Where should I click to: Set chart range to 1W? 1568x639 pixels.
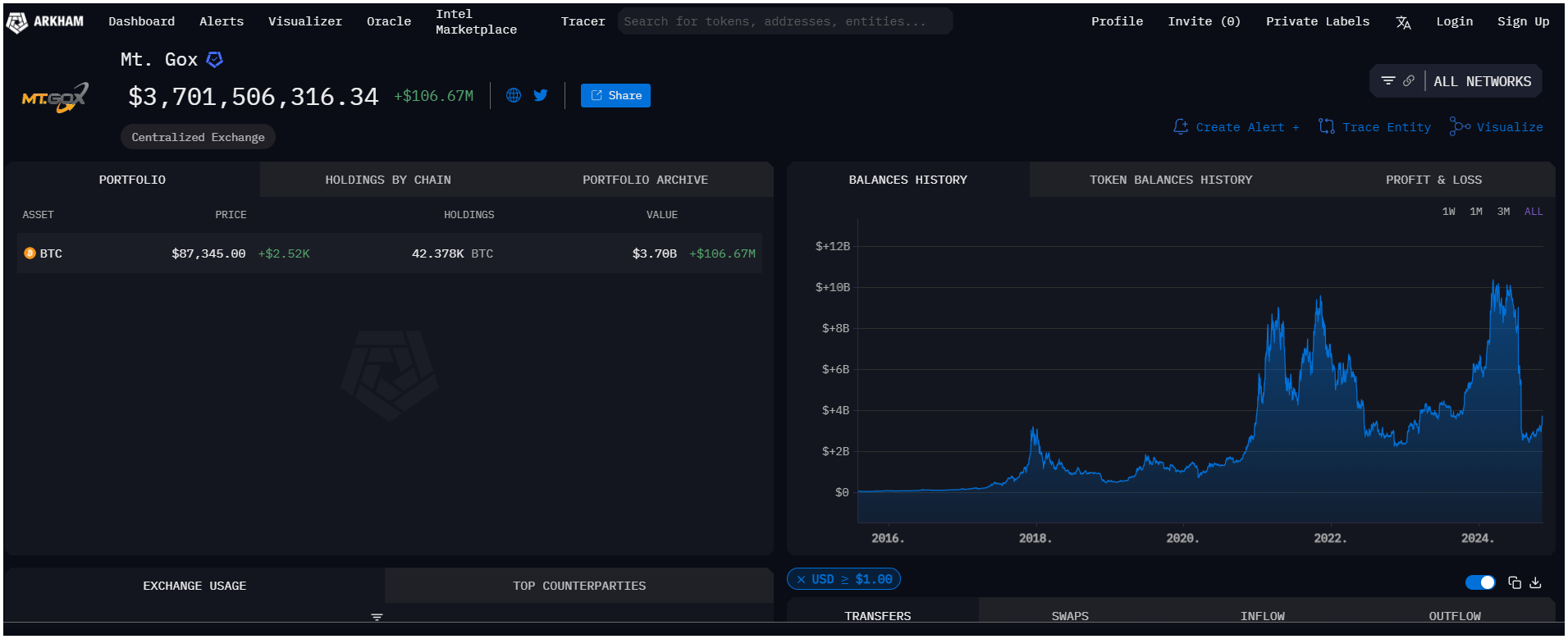click(1449, 212)
